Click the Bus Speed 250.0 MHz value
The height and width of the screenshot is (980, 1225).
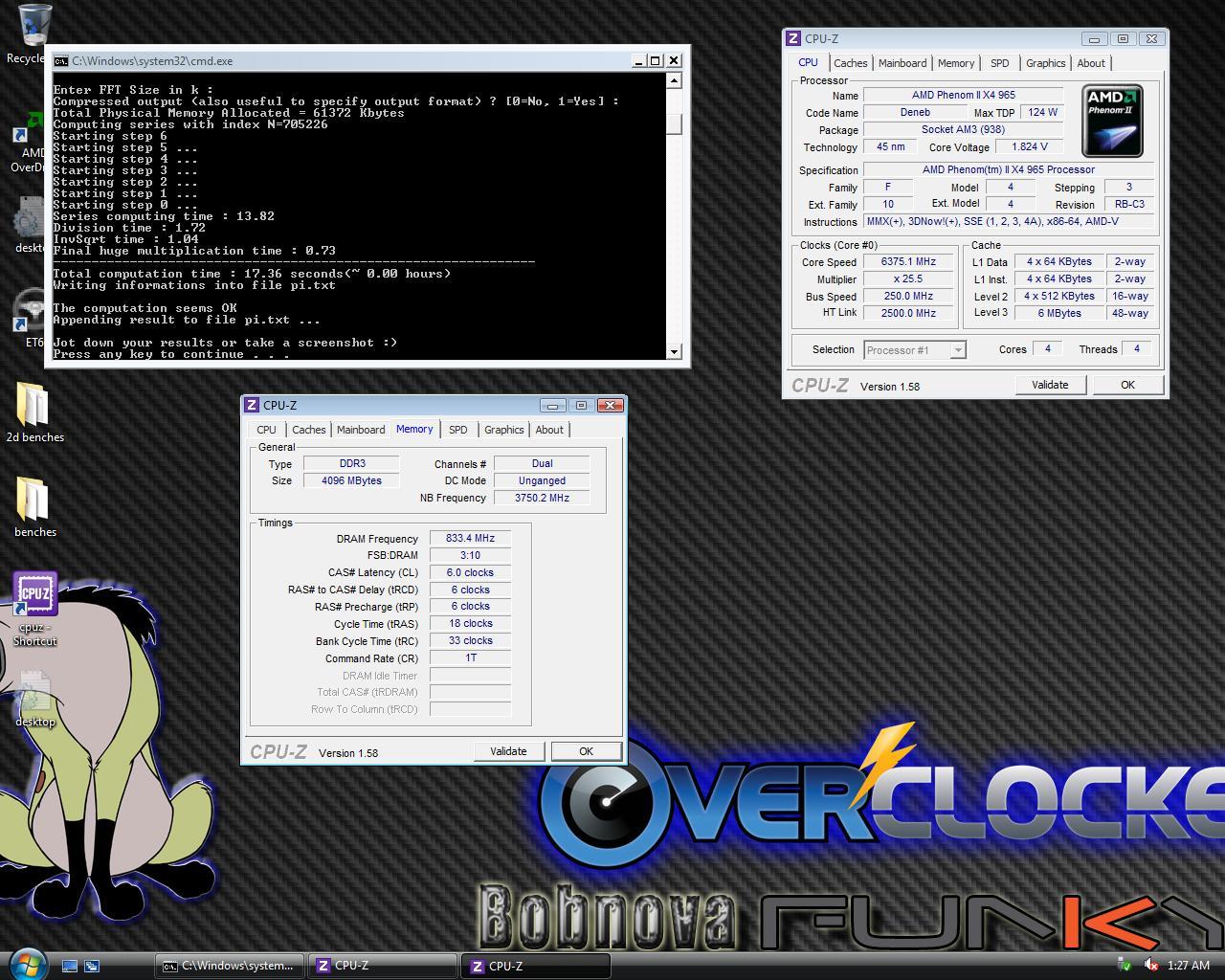[x=908, y=296]
